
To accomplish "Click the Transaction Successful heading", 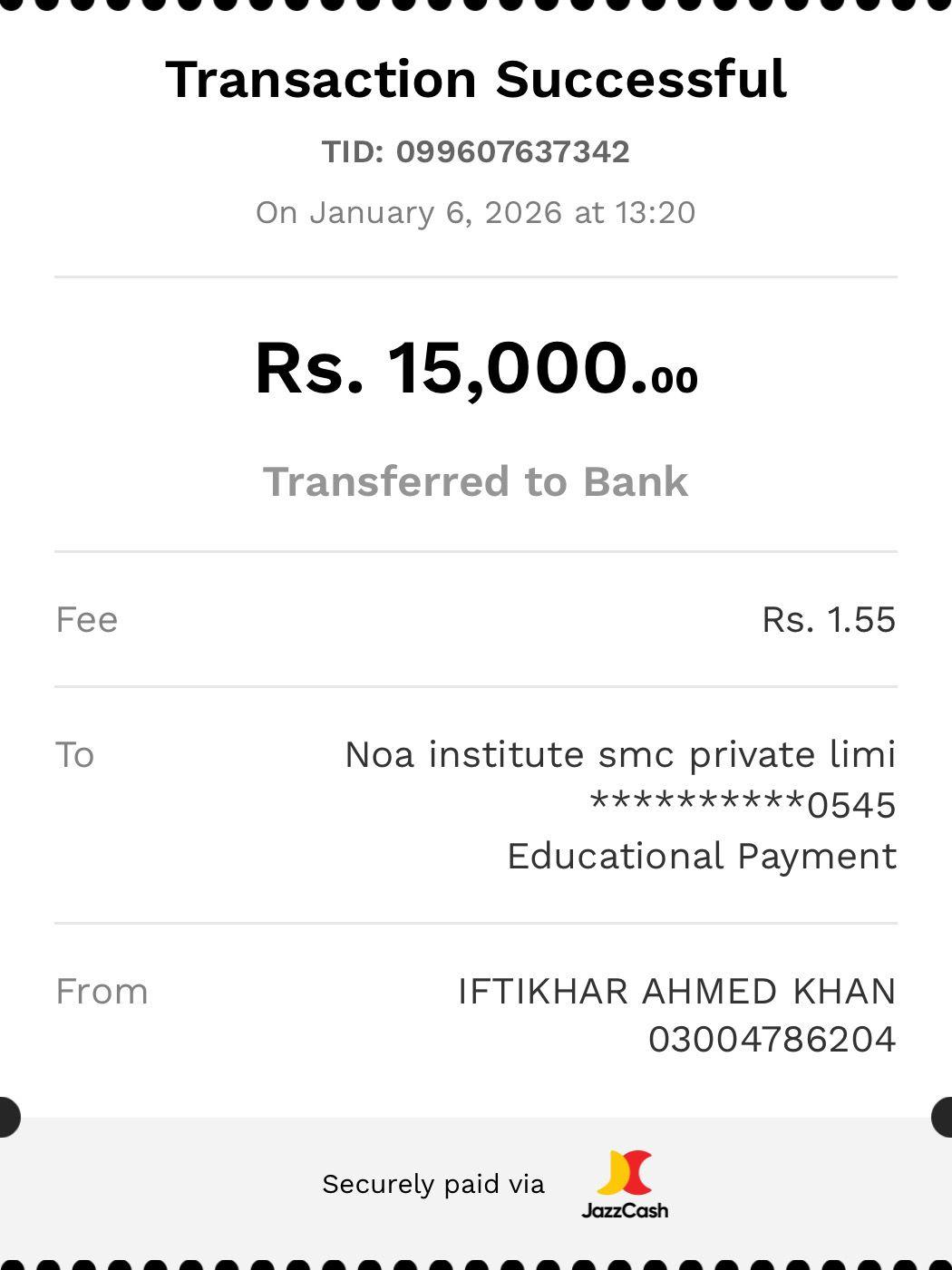I will point(476,79).
